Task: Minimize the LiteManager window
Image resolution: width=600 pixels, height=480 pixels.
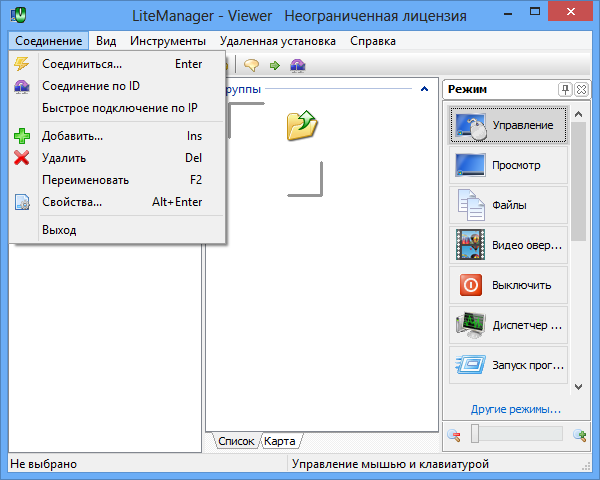Action: [x=508, y=14]
